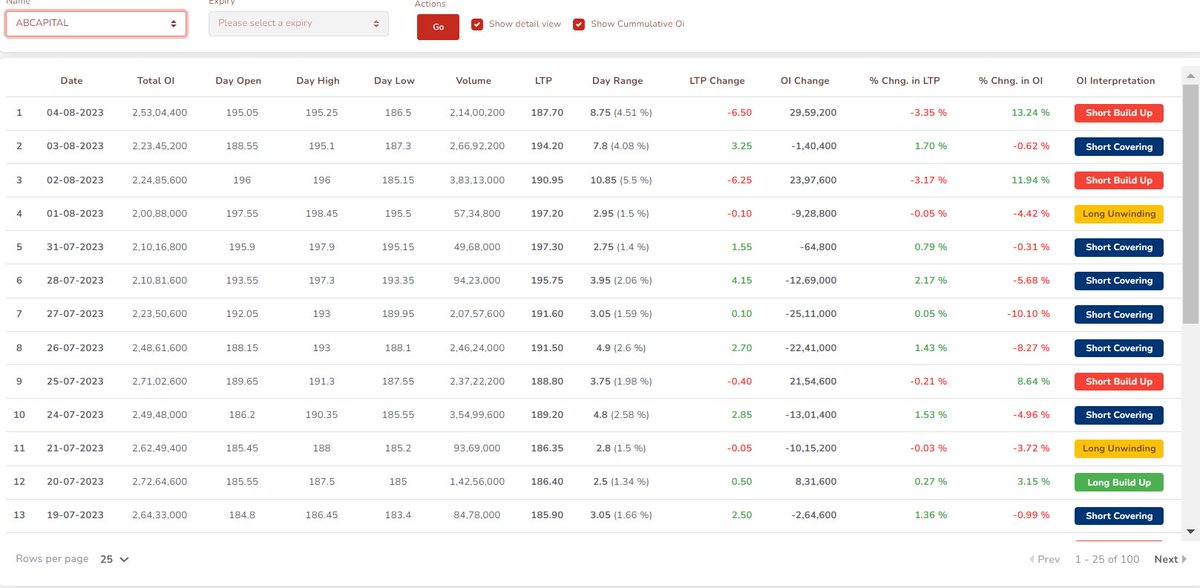Click LTP value 187.70
The image size is (1200, 588).
(x=547, y=113)
